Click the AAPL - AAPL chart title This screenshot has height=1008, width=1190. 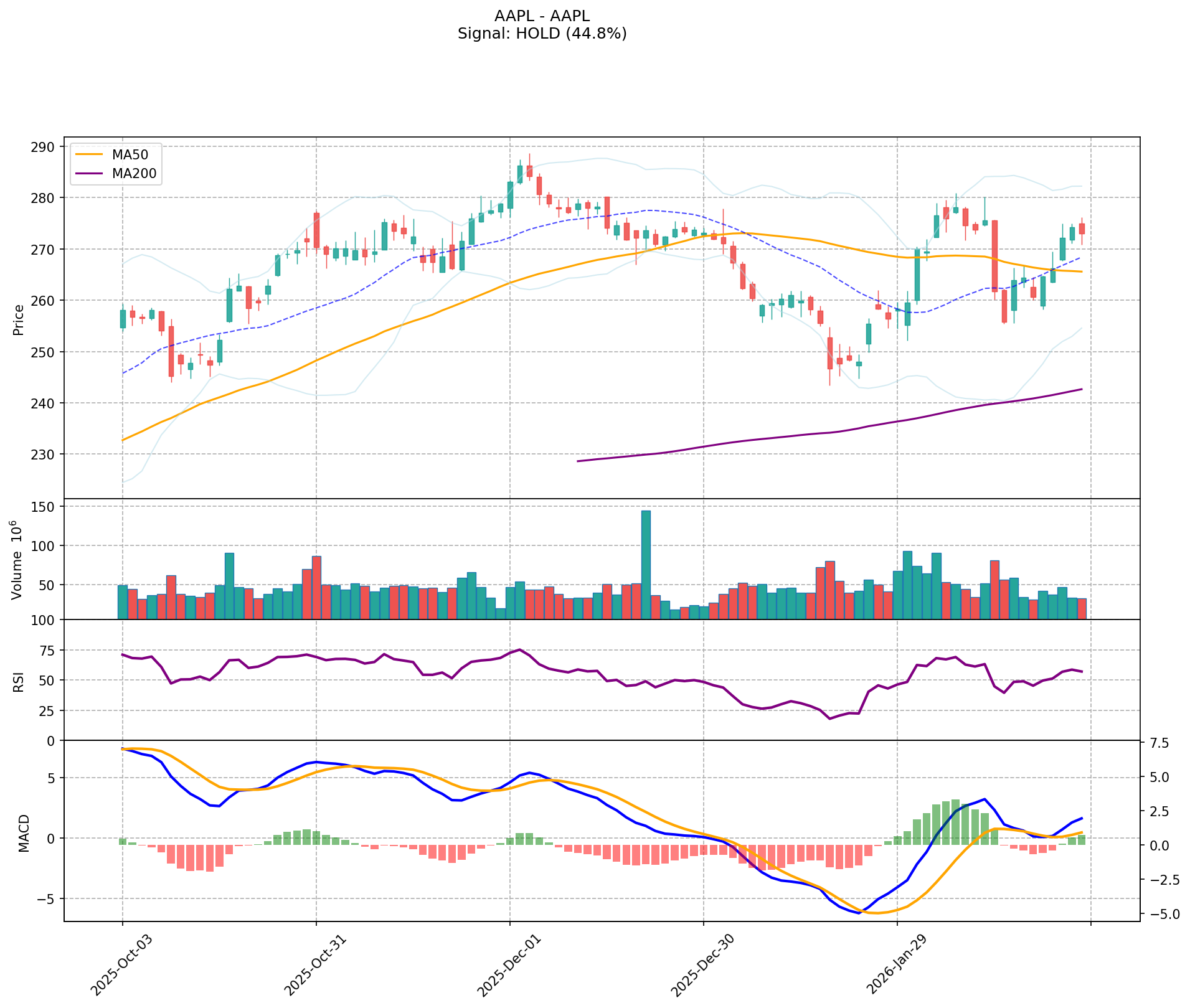(x=542, y=16)
